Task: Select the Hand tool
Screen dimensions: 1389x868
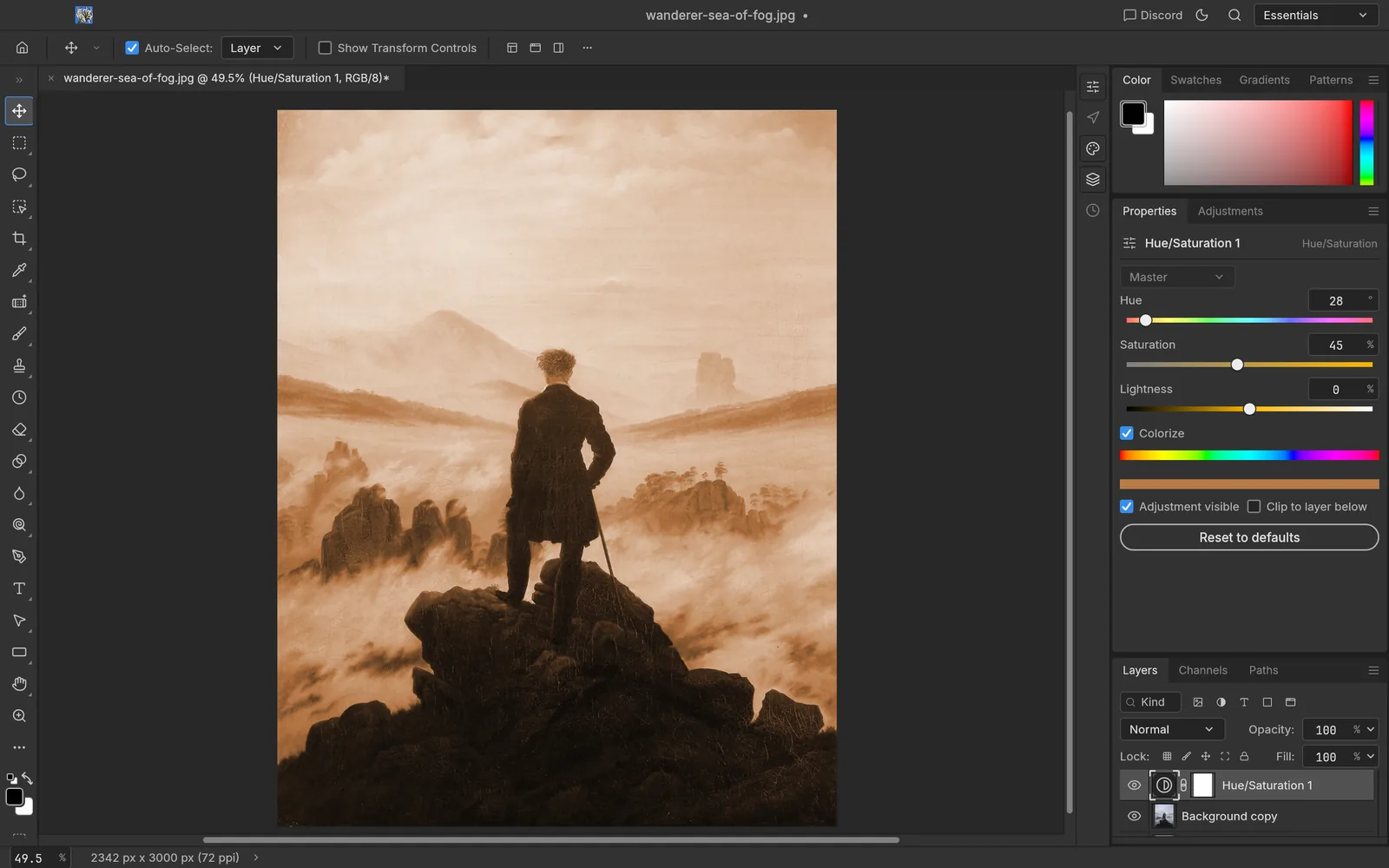Action: (19, 684)
